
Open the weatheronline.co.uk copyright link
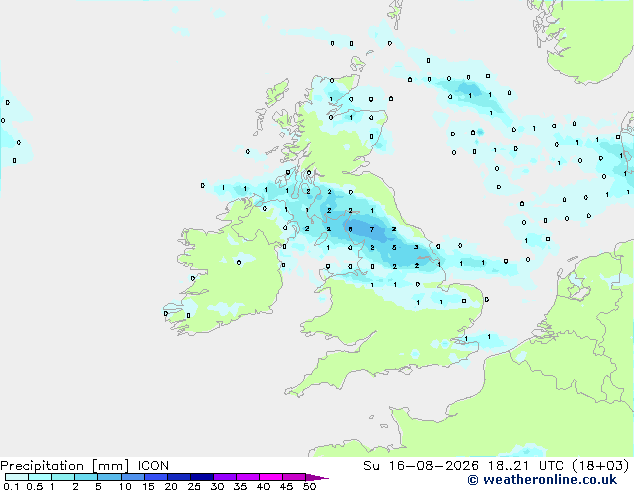click(542, 480)
